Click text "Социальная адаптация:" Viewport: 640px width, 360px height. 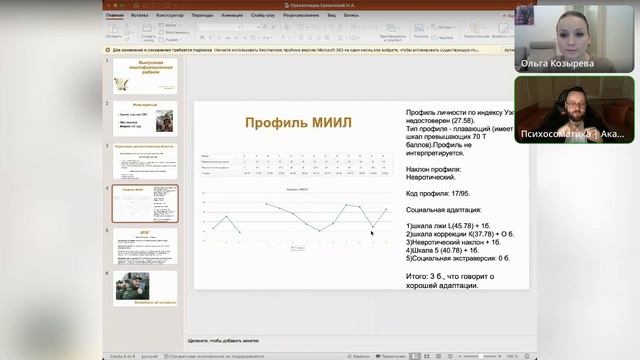click(444, 210)
